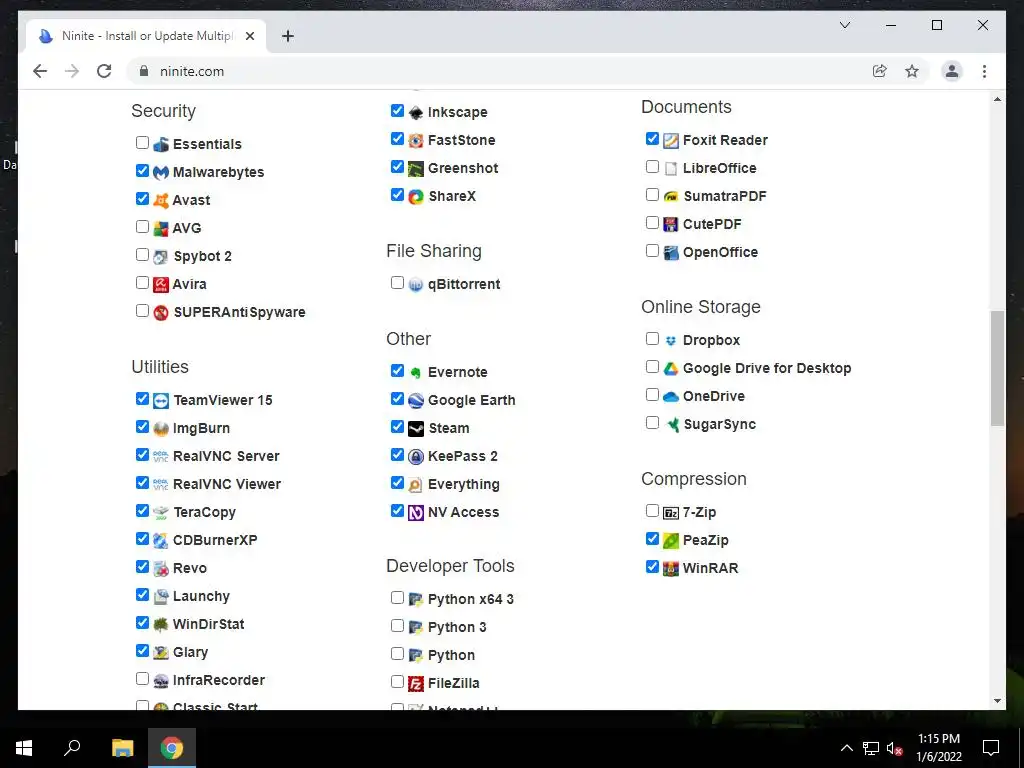Click the TeraCopy icon
Viewport: 1024px width, 768px height.
click(x=161, y=513)
